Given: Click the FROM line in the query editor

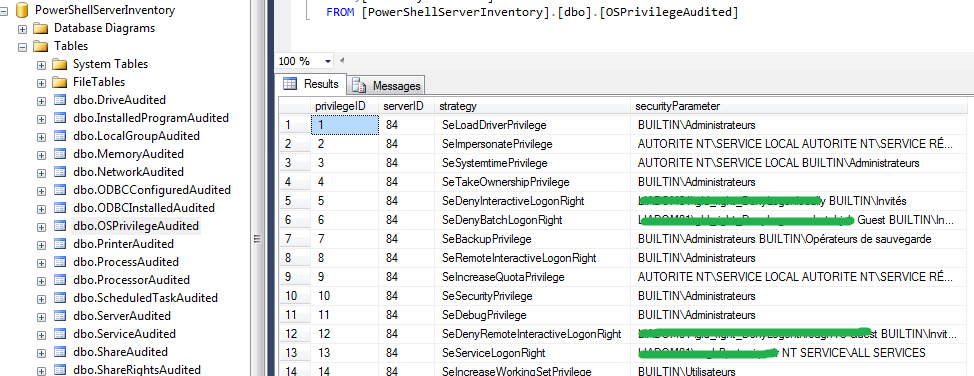Looking at the screenshot, I should coord(532,12).
